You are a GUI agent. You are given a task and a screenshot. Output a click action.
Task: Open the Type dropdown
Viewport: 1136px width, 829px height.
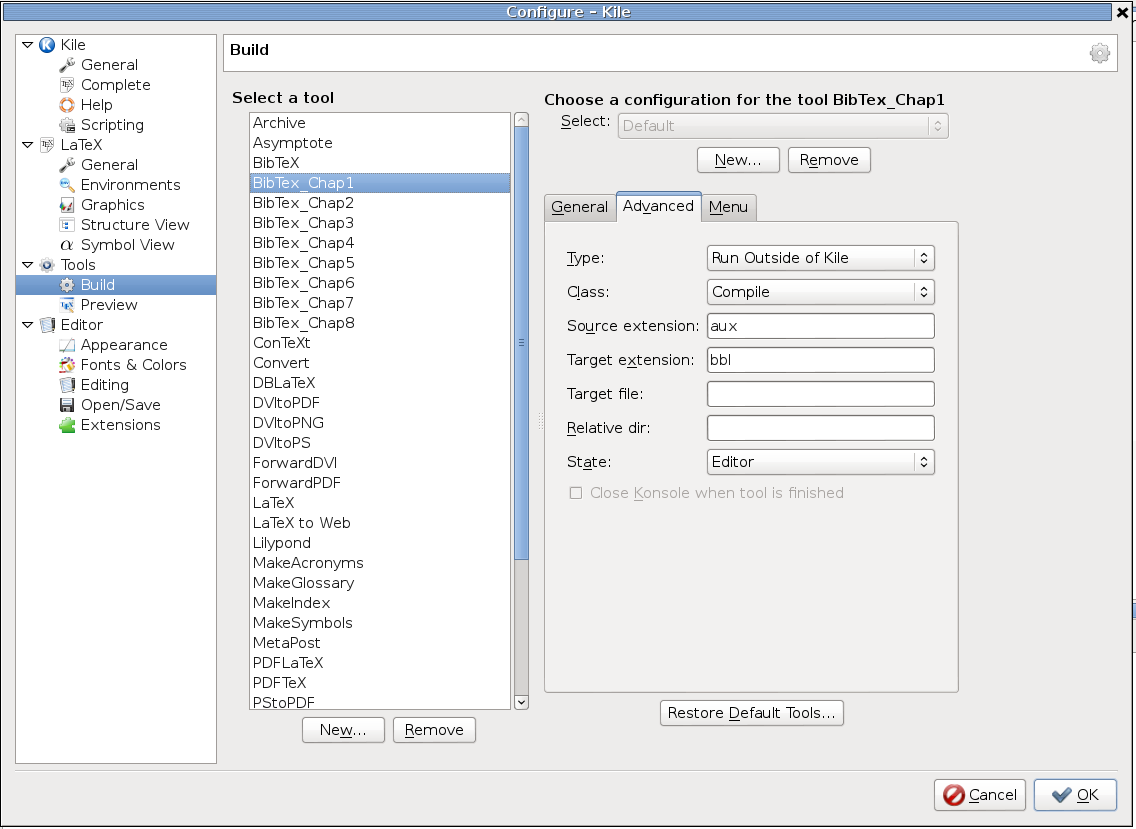coord(821,258)
